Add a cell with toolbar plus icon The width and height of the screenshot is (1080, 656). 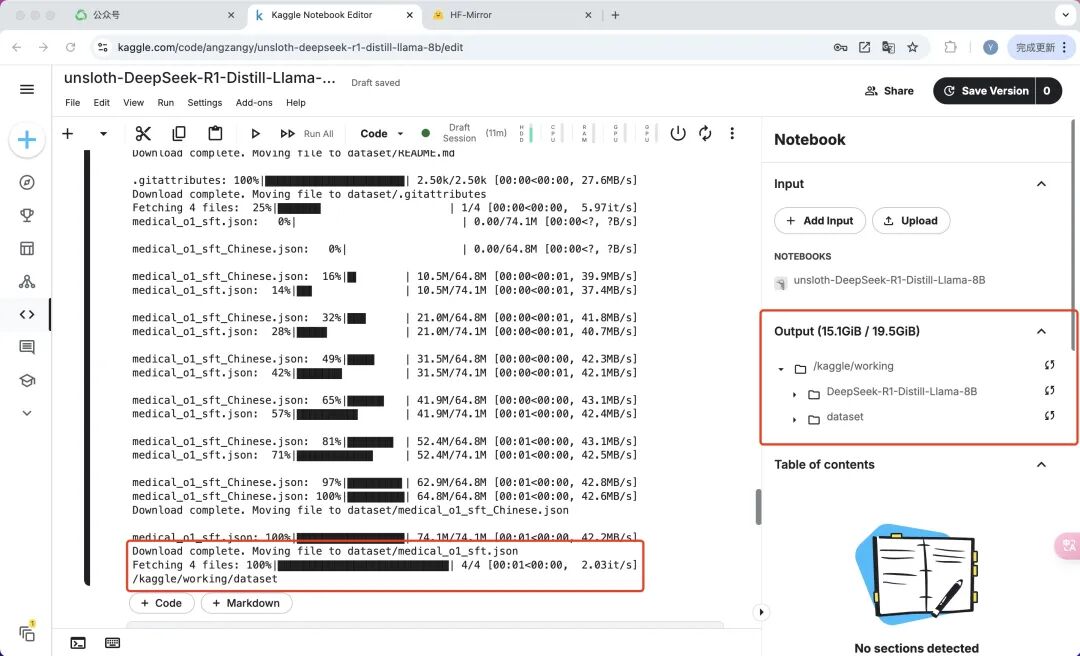tap(68, 133)
